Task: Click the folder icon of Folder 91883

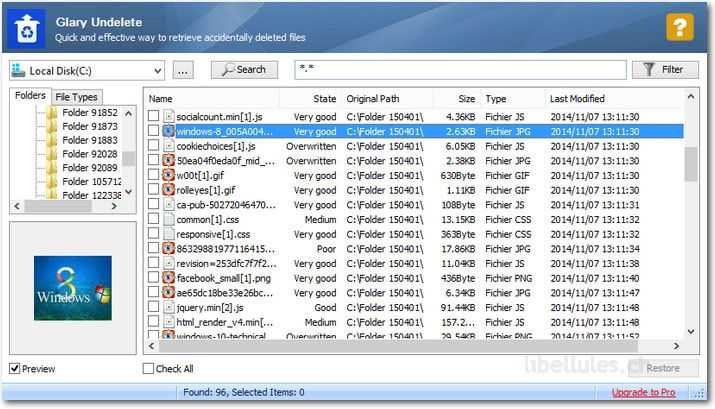Action: pos(52,140)
